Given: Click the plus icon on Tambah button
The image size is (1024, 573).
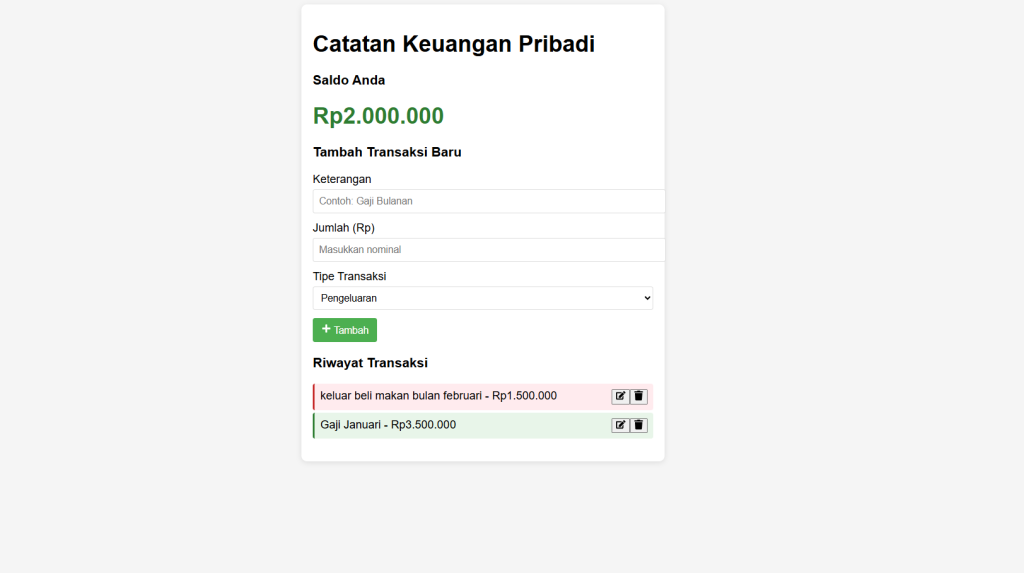Looking at the screenshot, I should [326, 329].
